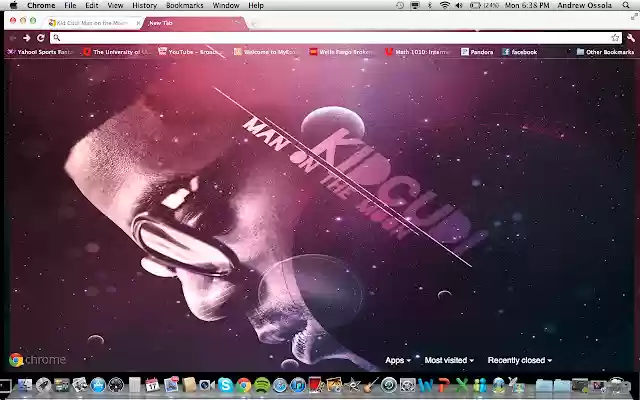Go forward with the forward arrow

27,38
